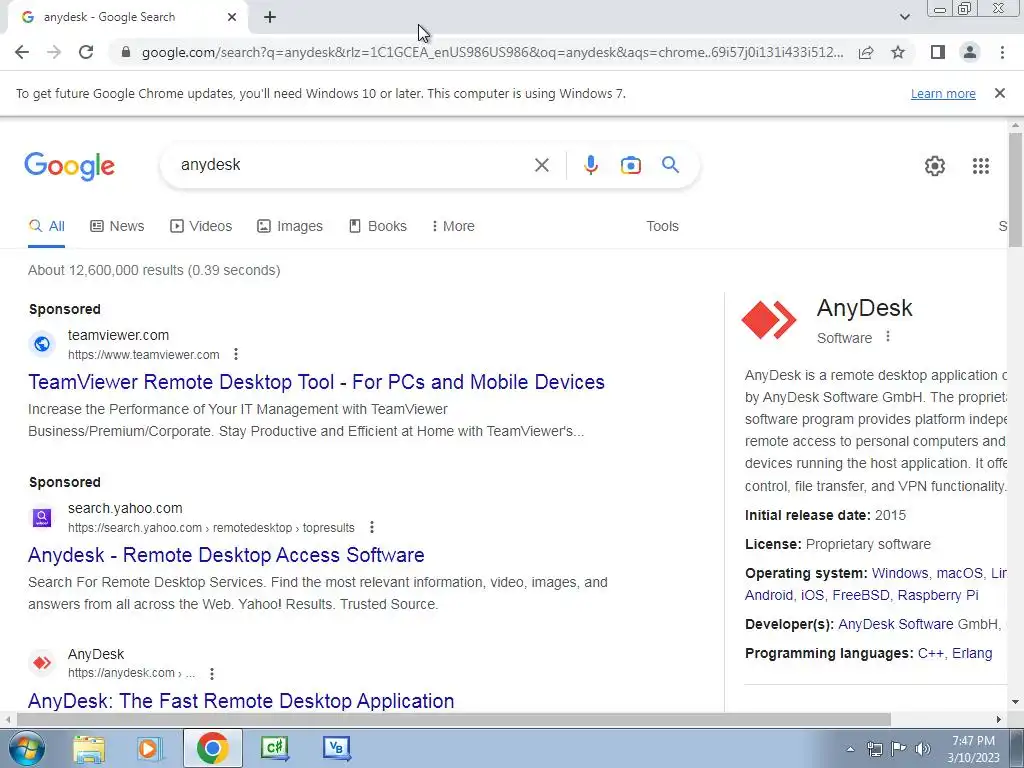Share this page via share icon
Viewport: 1024px width, 768px height.
(x=866, y=52)
